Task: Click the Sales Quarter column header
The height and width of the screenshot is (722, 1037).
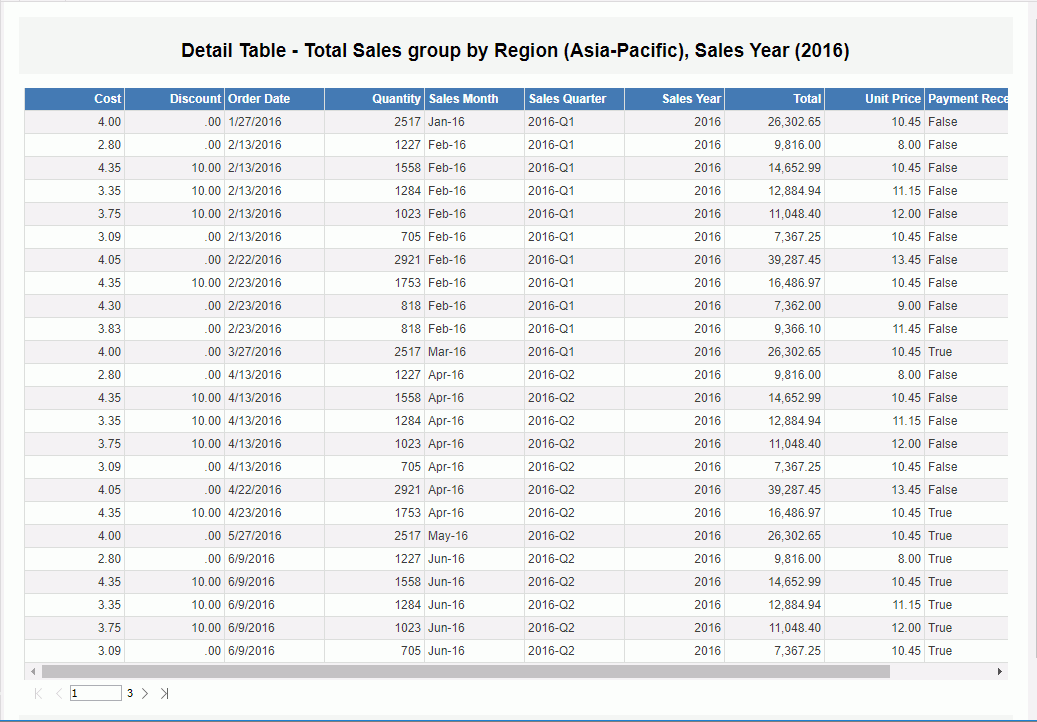Action: [567, 99]
